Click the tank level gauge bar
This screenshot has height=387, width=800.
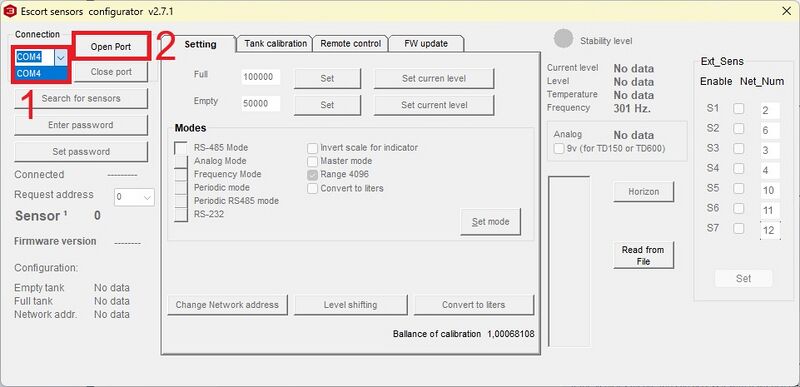click(x=569, y=261)
